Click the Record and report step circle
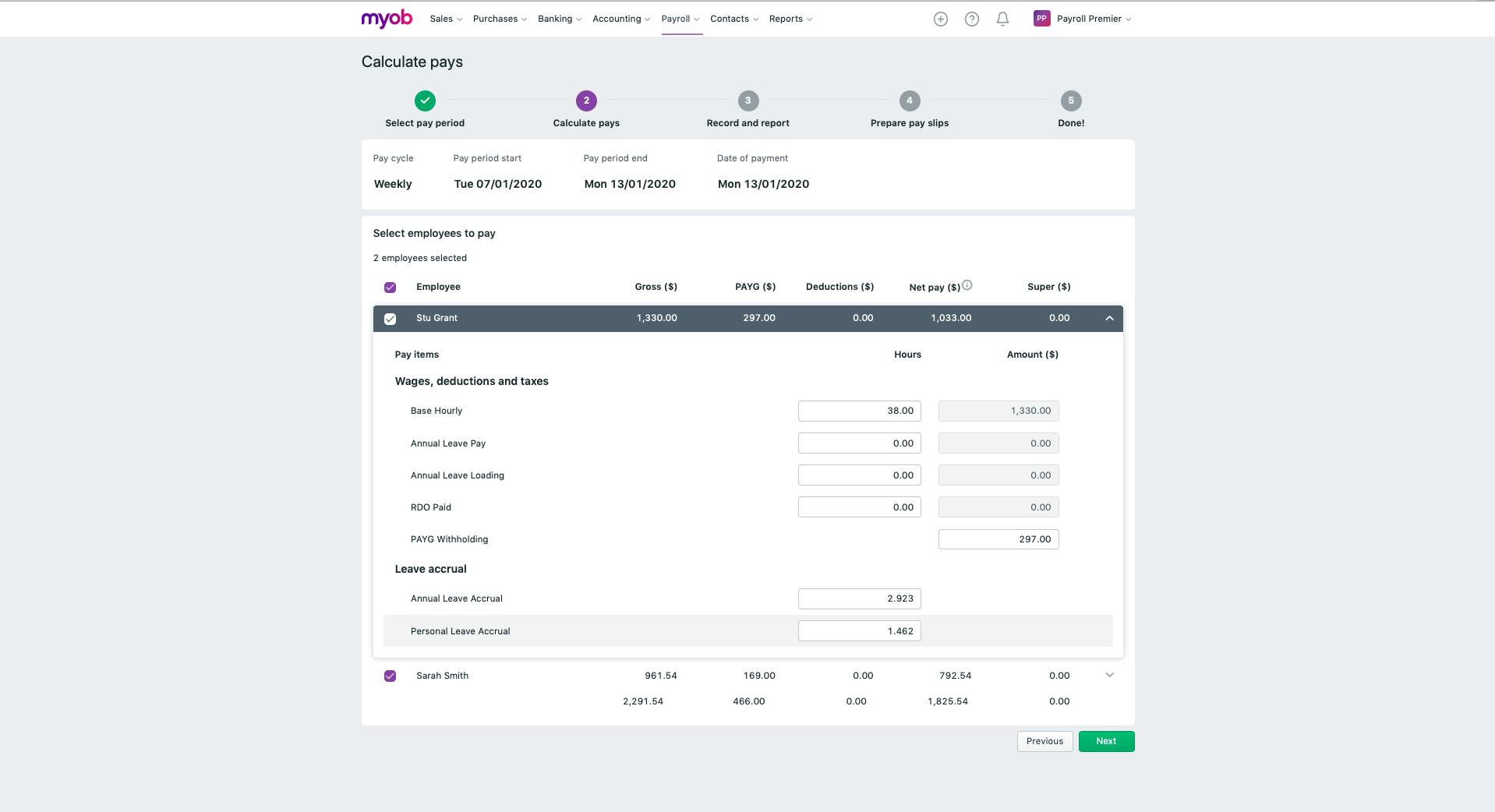 pos(747,100)
